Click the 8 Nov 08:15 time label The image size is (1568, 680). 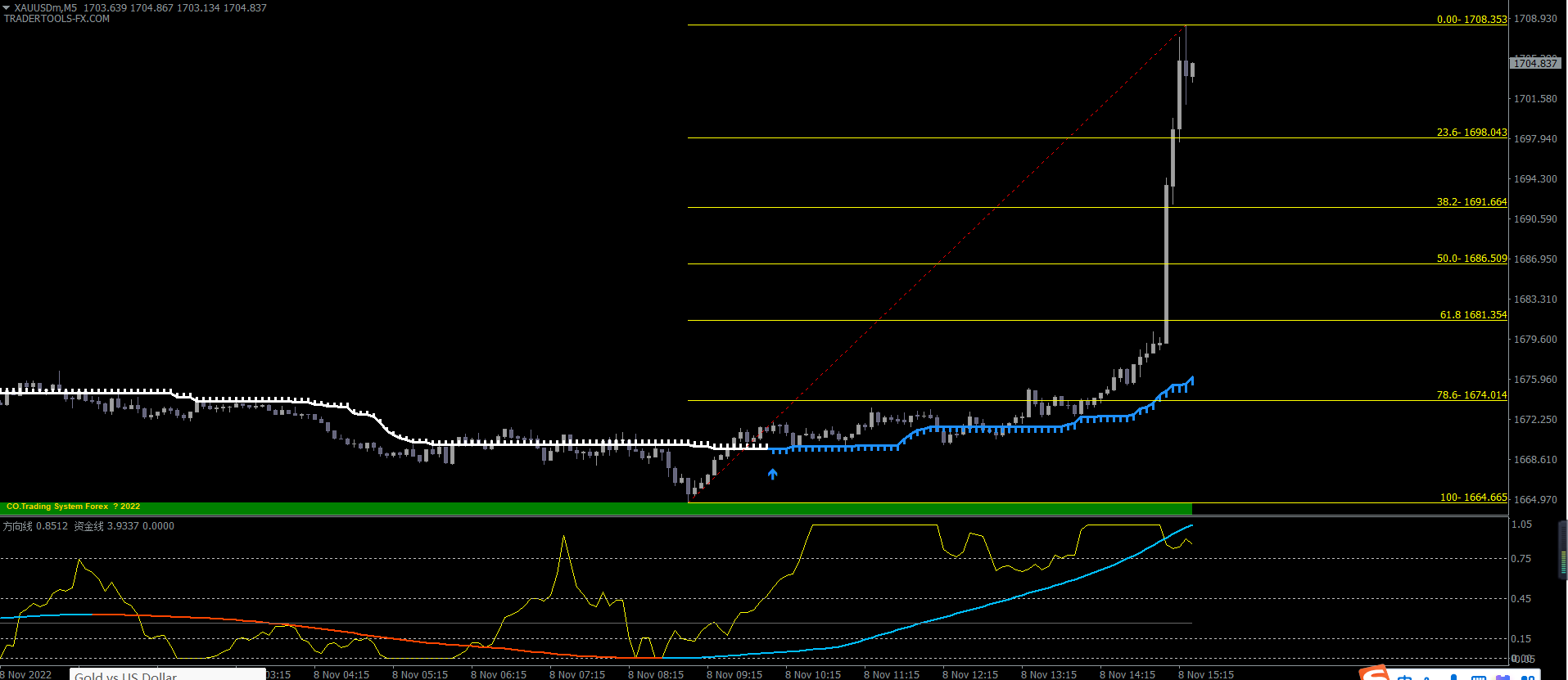[x=656, y=674]
